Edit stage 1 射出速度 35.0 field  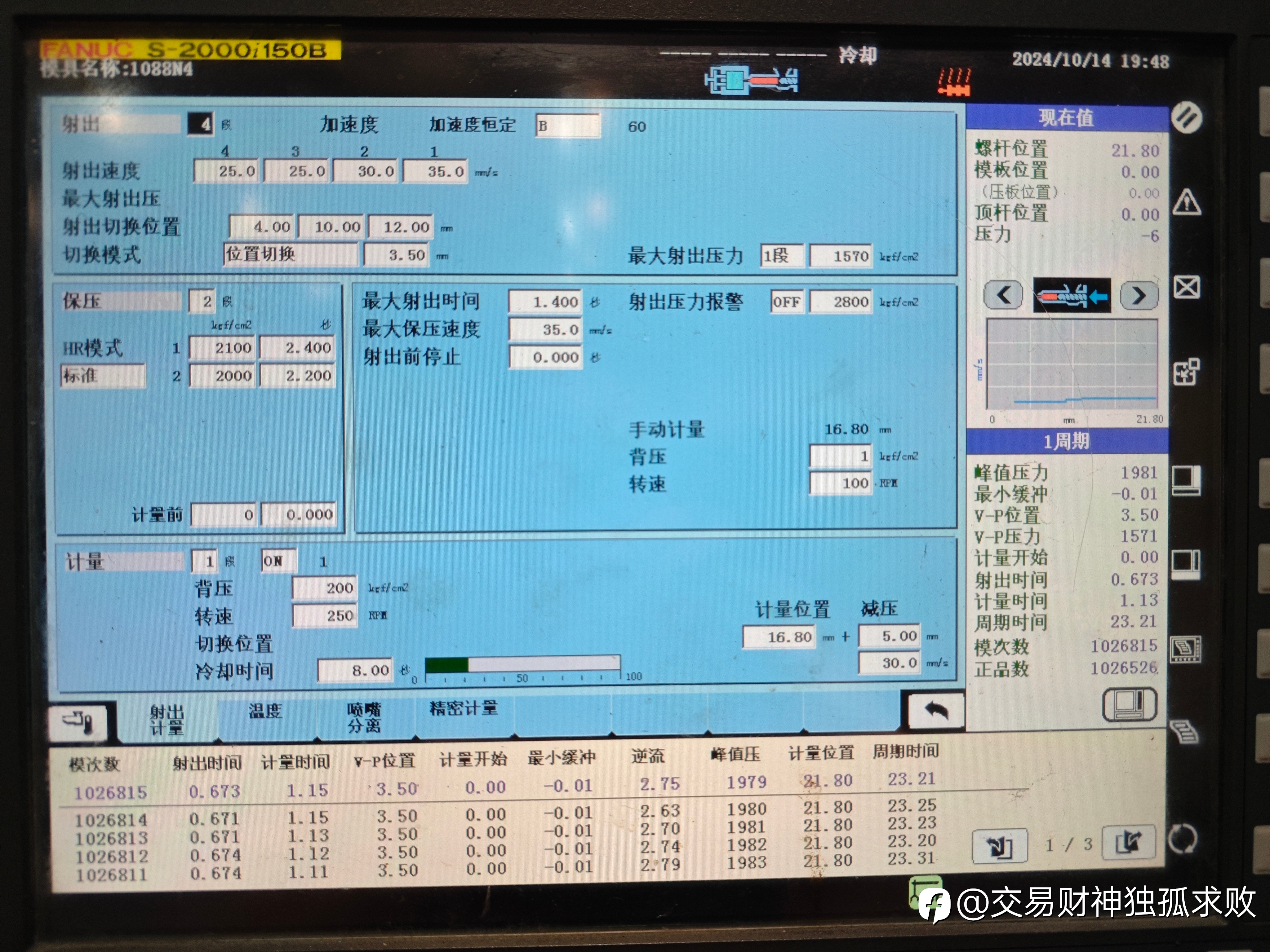(x=435, y=171)
